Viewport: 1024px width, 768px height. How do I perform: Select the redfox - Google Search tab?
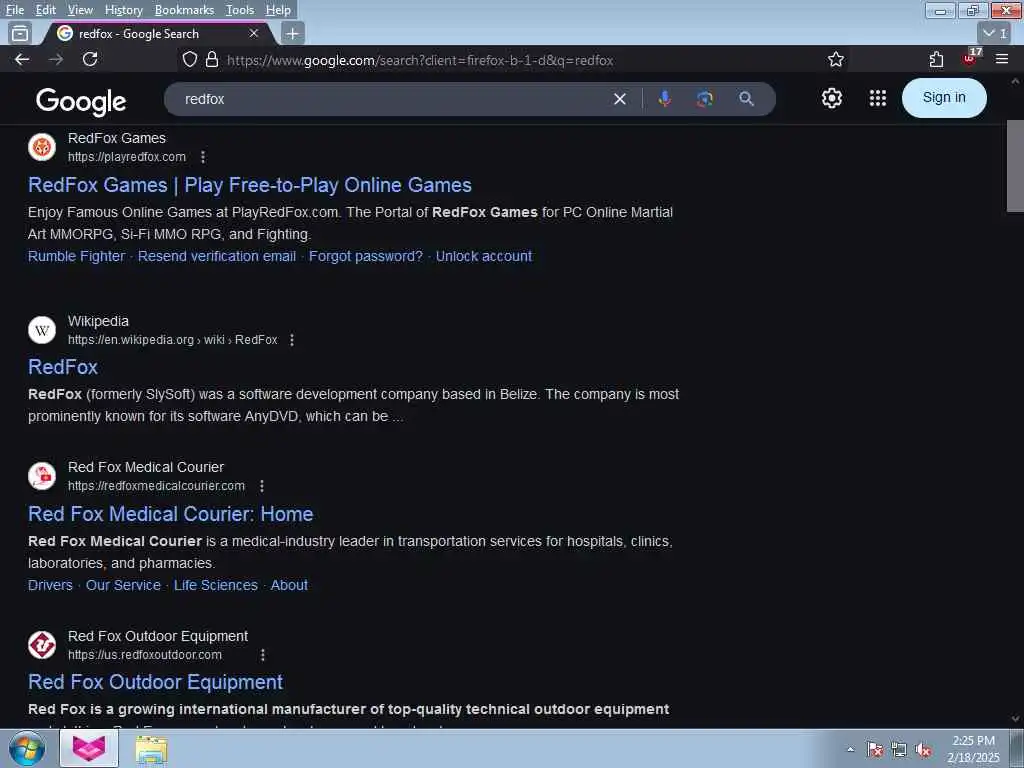160,33
